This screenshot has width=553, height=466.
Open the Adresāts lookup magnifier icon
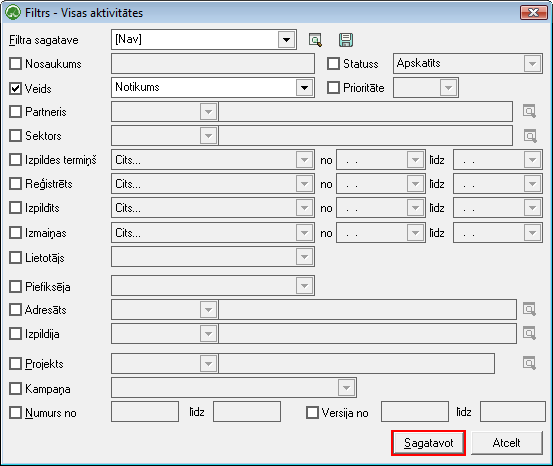[529, 309]
